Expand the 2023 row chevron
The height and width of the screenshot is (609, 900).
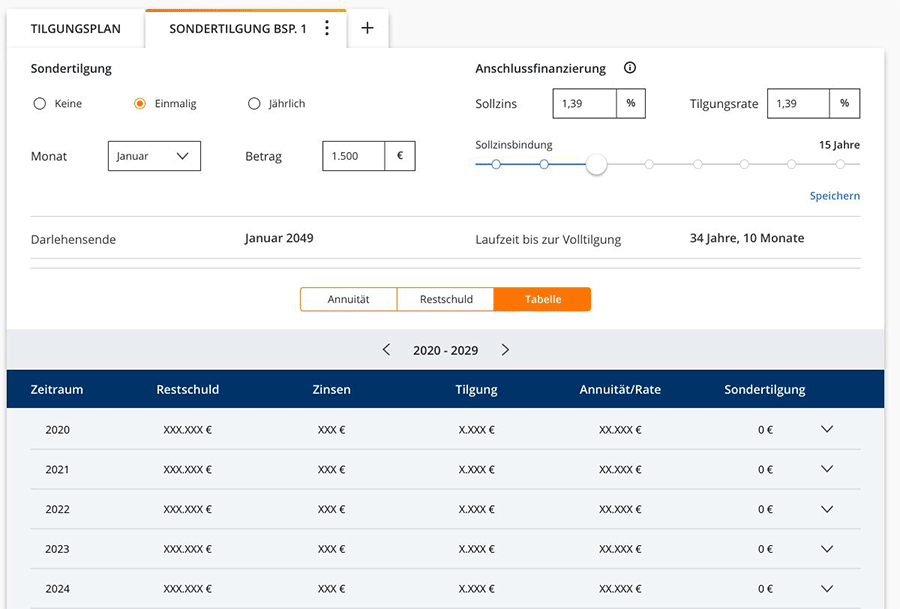tap(826, 549)
